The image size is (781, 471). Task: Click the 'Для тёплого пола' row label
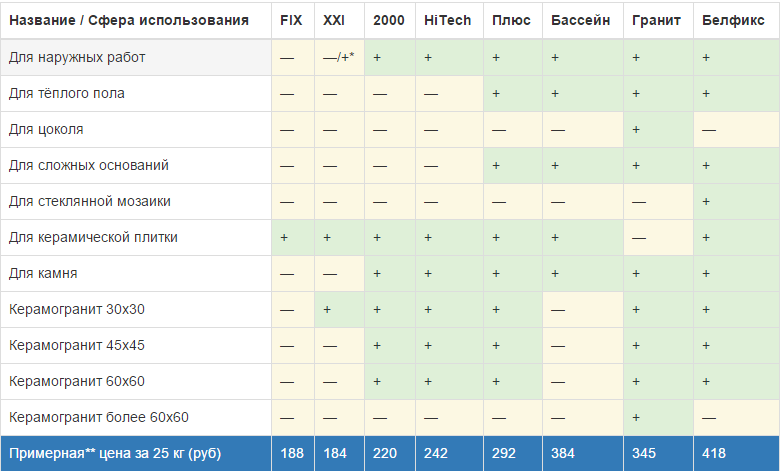pos(67,94)
